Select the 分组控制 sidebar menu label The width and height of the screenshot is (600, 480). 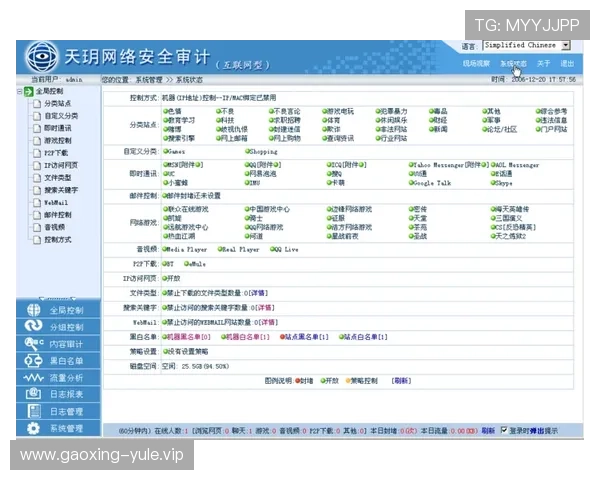tap(67, 327)
